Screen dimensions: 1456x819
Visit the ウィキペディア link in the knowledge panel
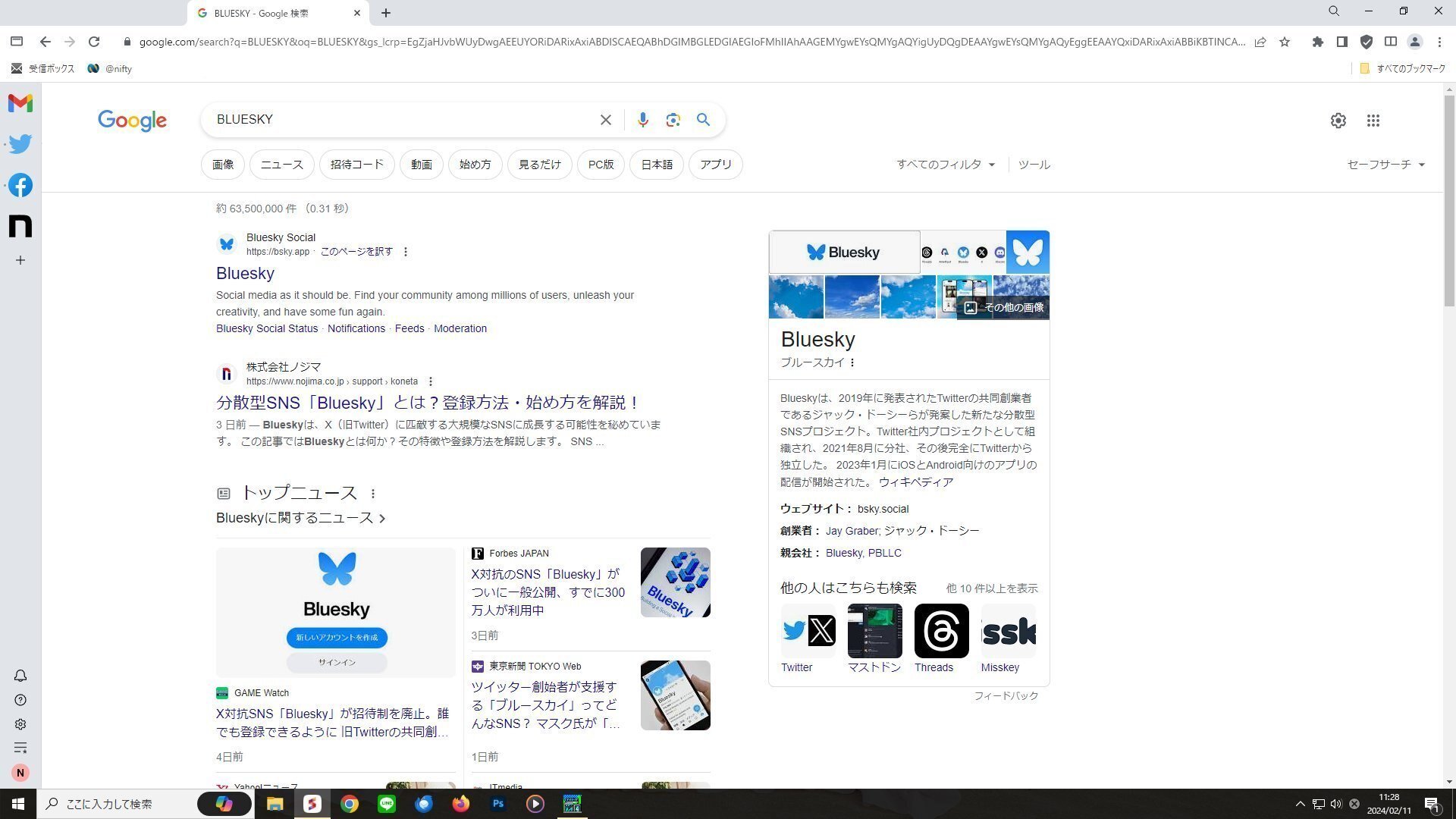(x=915, y=482)
